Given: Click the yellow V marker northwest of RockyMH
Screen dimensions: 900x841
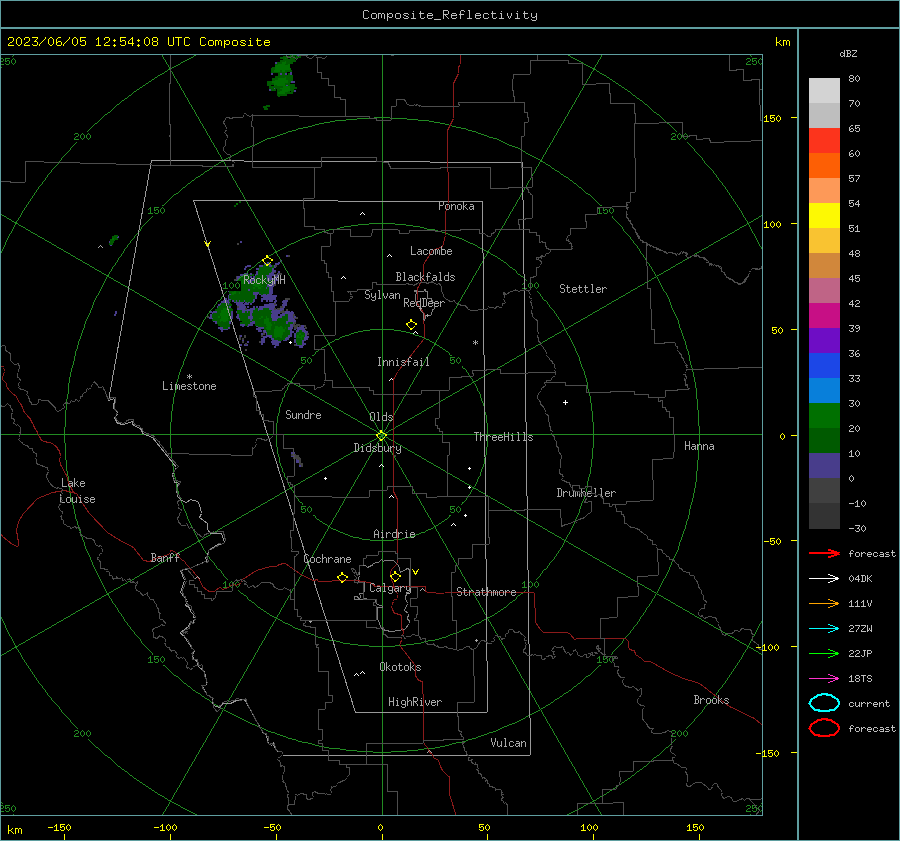Looking at the screenshot, I should tap(207, 244).
